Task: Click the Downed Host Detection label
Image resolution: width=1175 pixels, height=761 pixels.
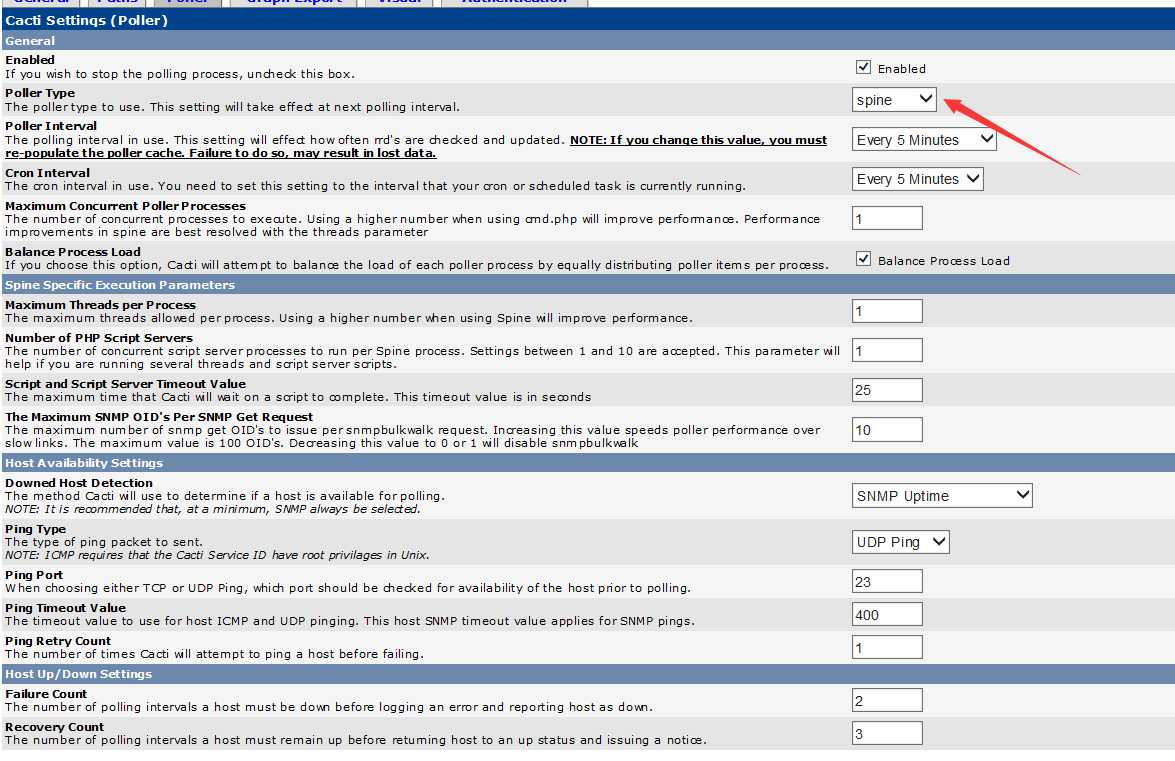Action: tap(79, 483)
